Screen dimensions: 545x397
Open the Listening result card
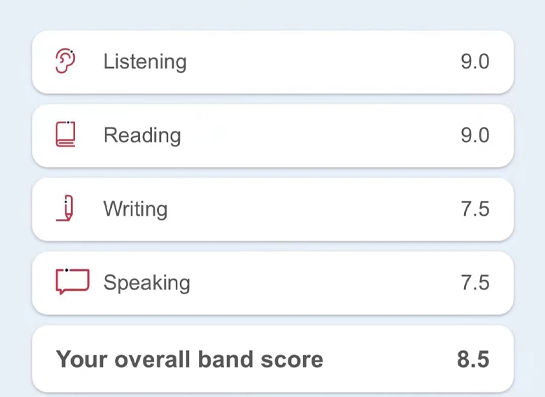(x=273, y=62)
